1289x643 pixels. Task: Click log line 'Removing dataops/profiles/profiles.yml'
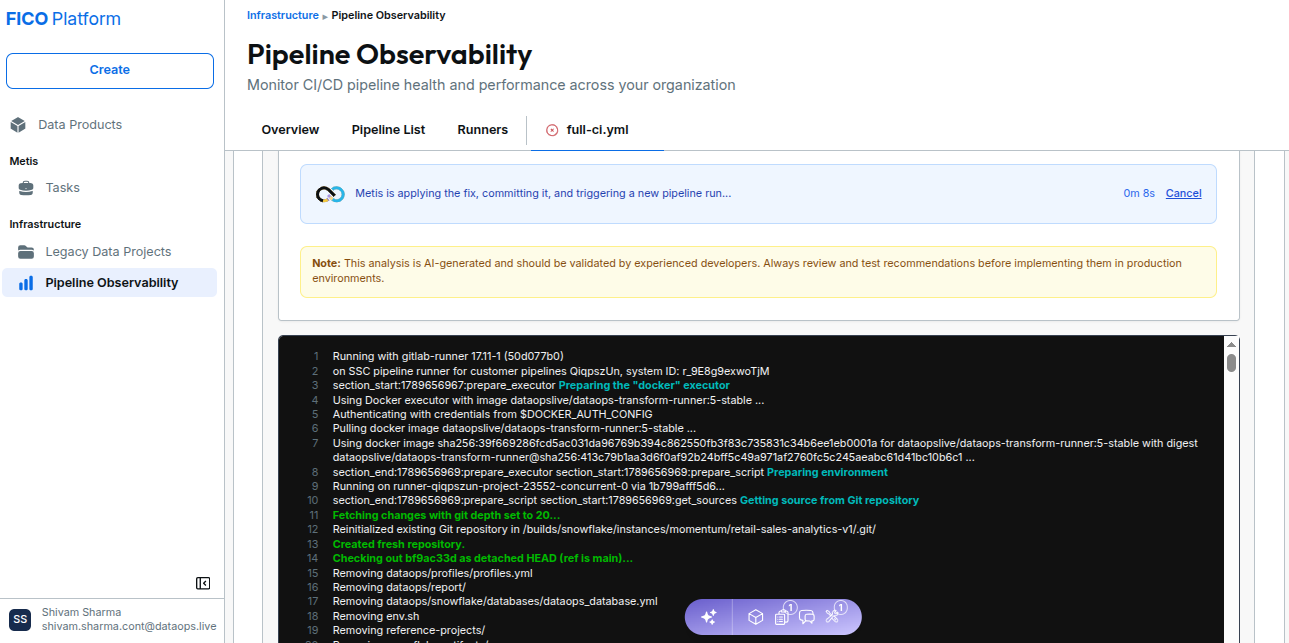(433, 573)
